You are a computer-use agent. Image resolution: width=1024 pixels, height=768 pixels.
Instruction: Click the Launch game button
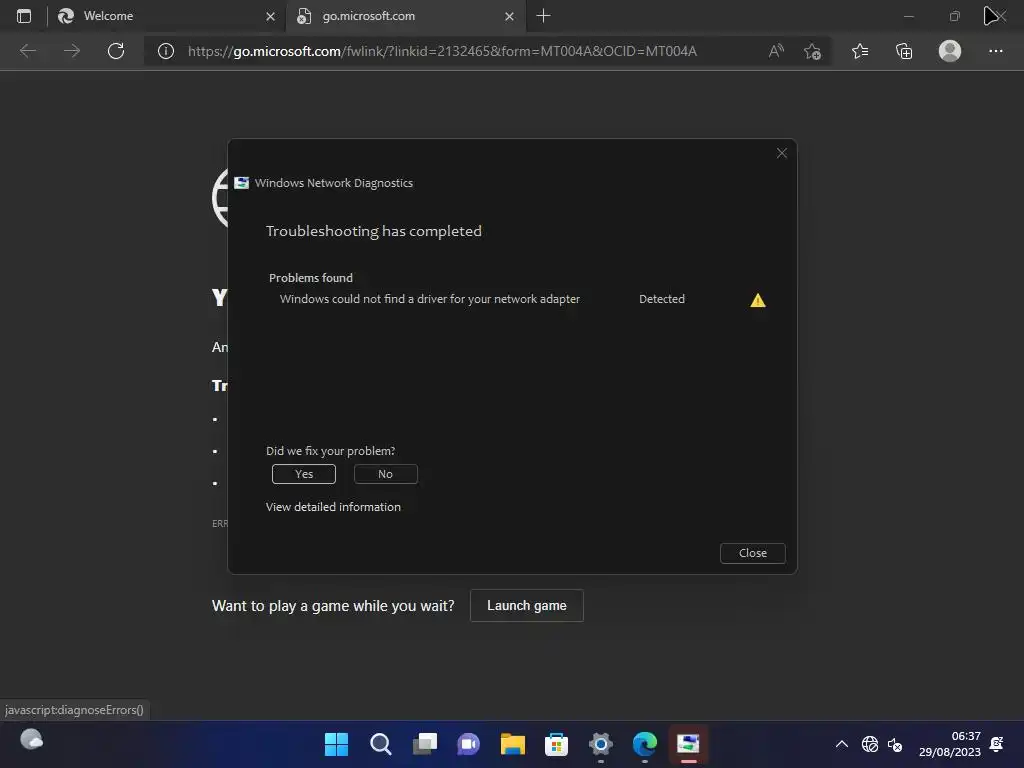[x=526, y=605]
